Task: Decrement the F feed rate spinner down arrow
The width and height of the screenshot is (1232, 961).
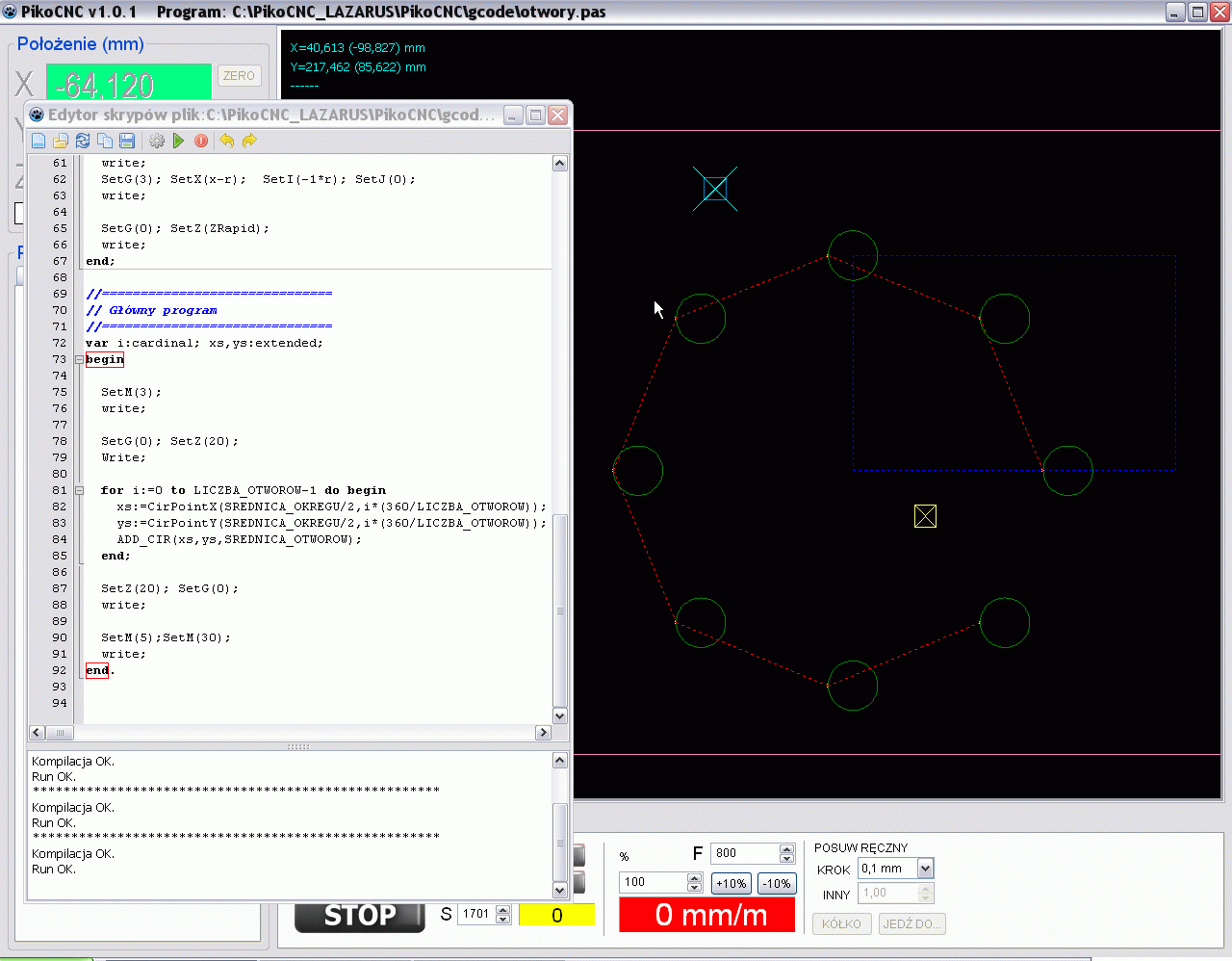Action: (787, 858)
